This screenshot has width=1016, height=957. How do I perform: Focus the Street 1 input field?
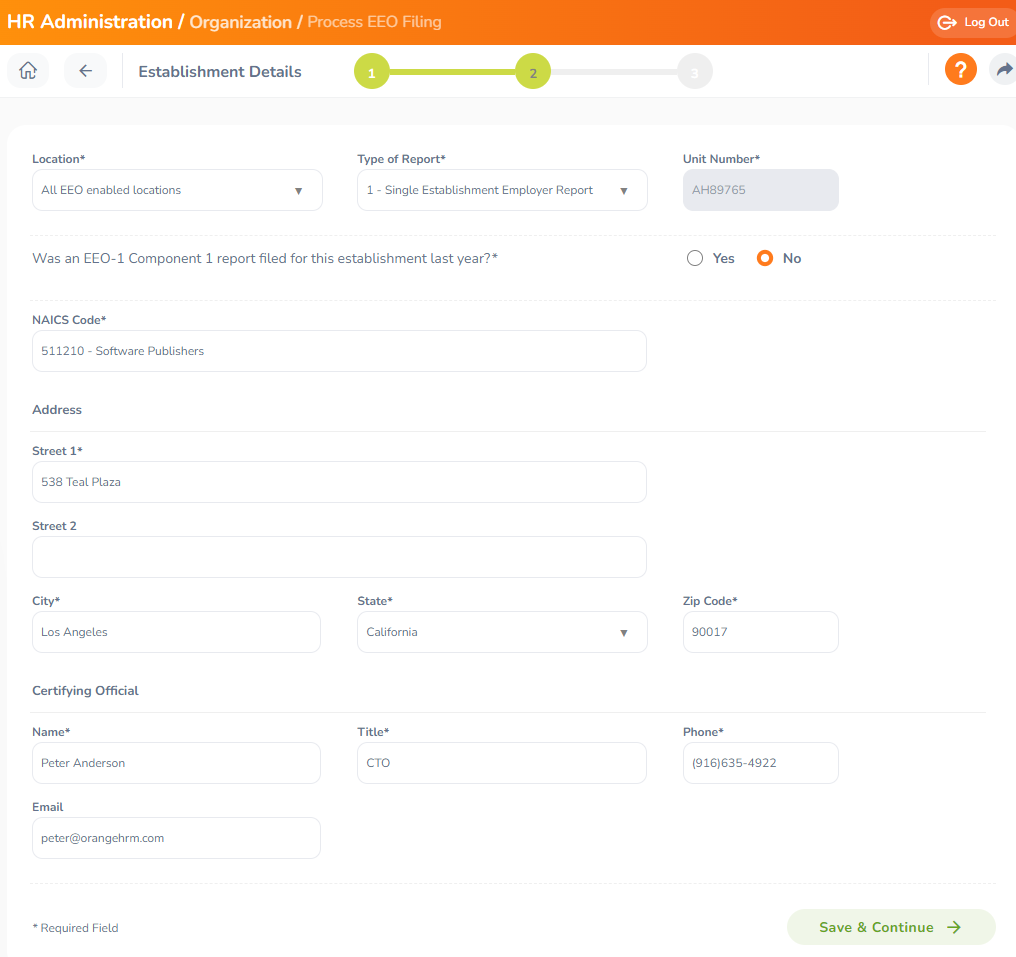tap(339, 482)
